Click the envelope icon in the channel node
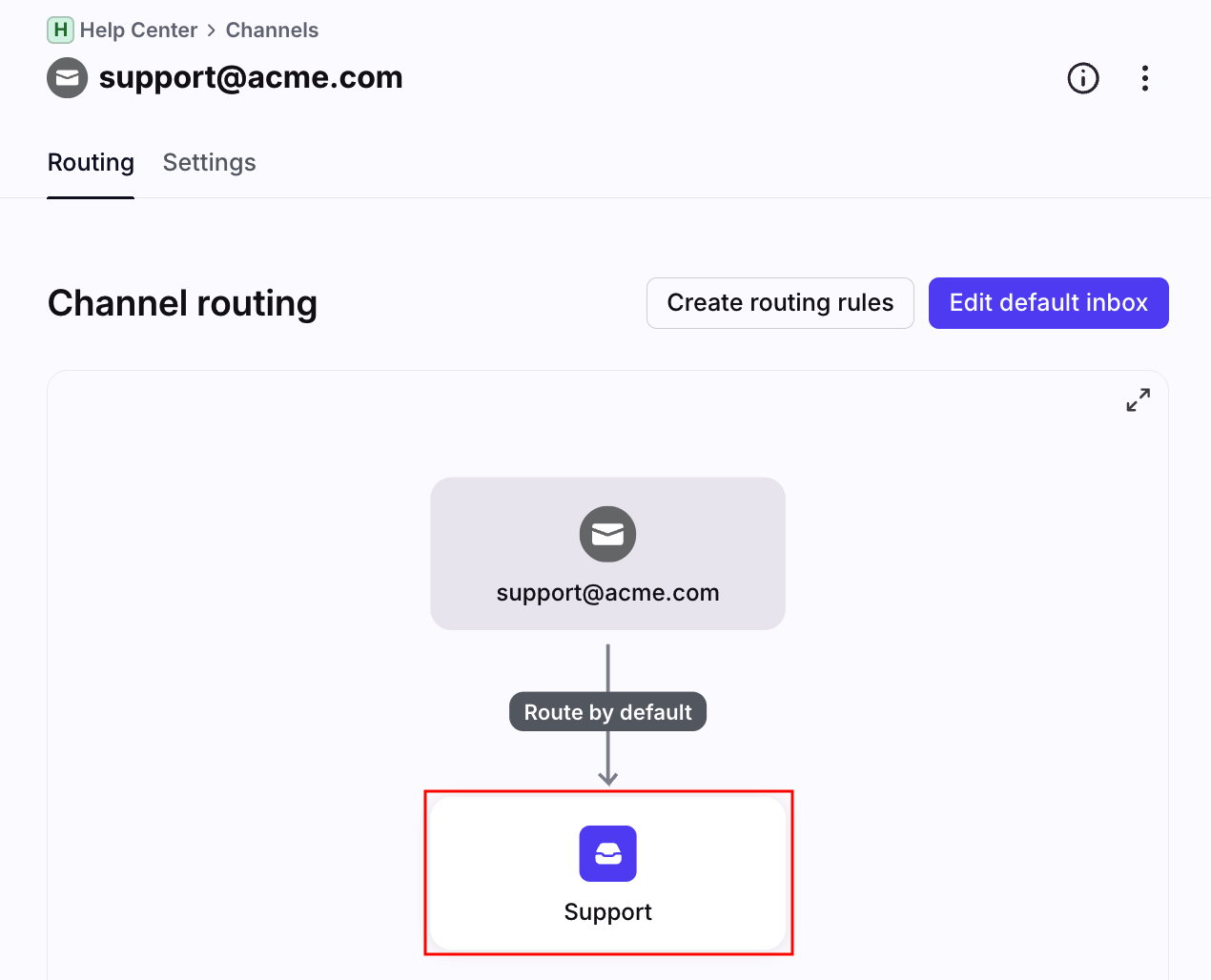The height and width of the screenshot is (980, 1211). pos(607,534)
